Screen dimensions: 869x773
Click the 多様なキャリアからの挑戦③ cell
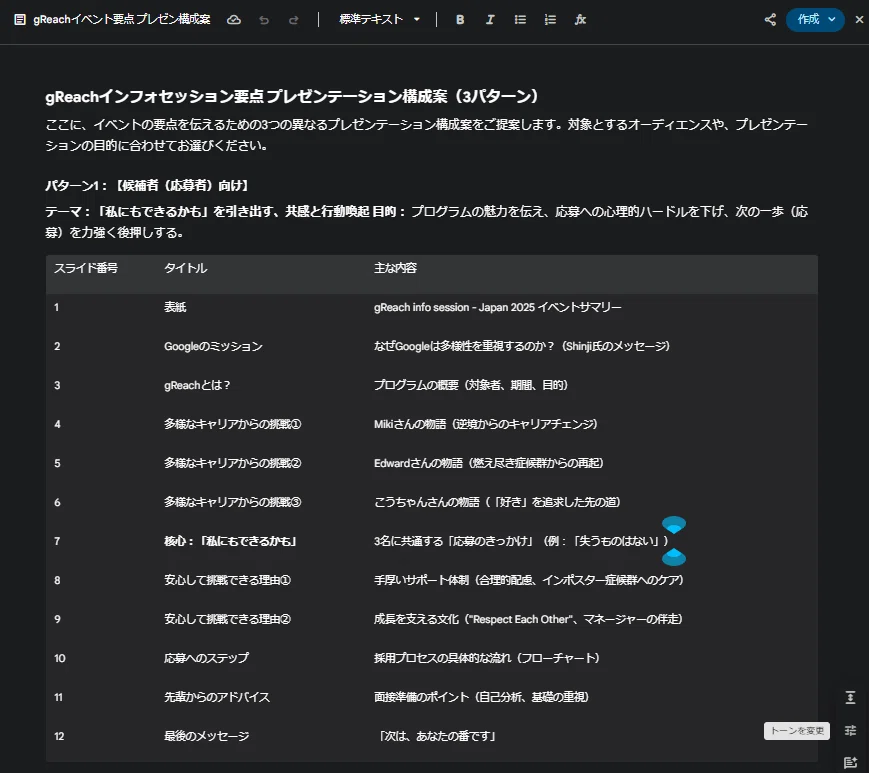click(233, 502)
